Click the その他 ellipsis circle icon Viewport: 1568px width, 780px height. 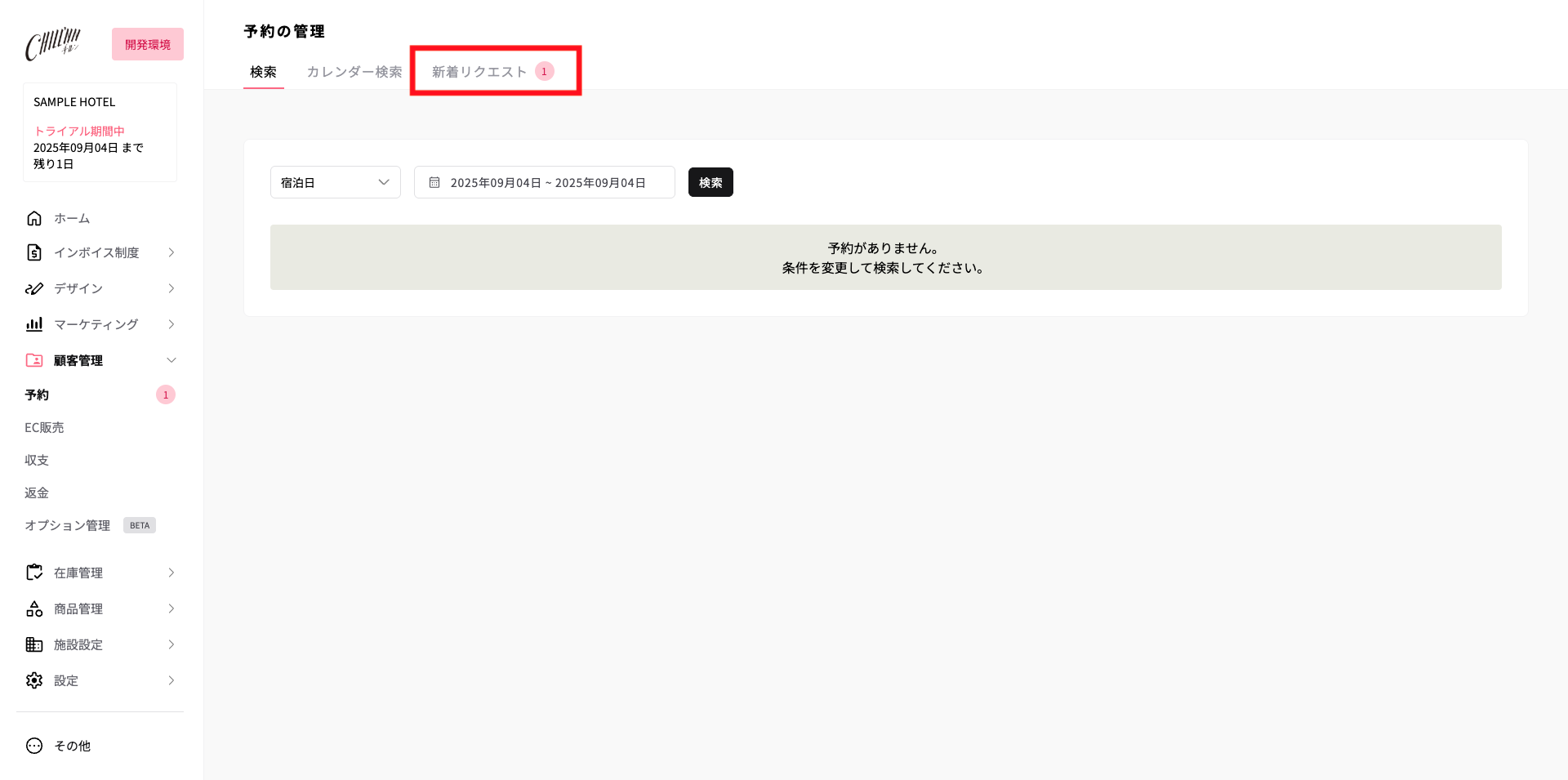click(x=34, y=746)
